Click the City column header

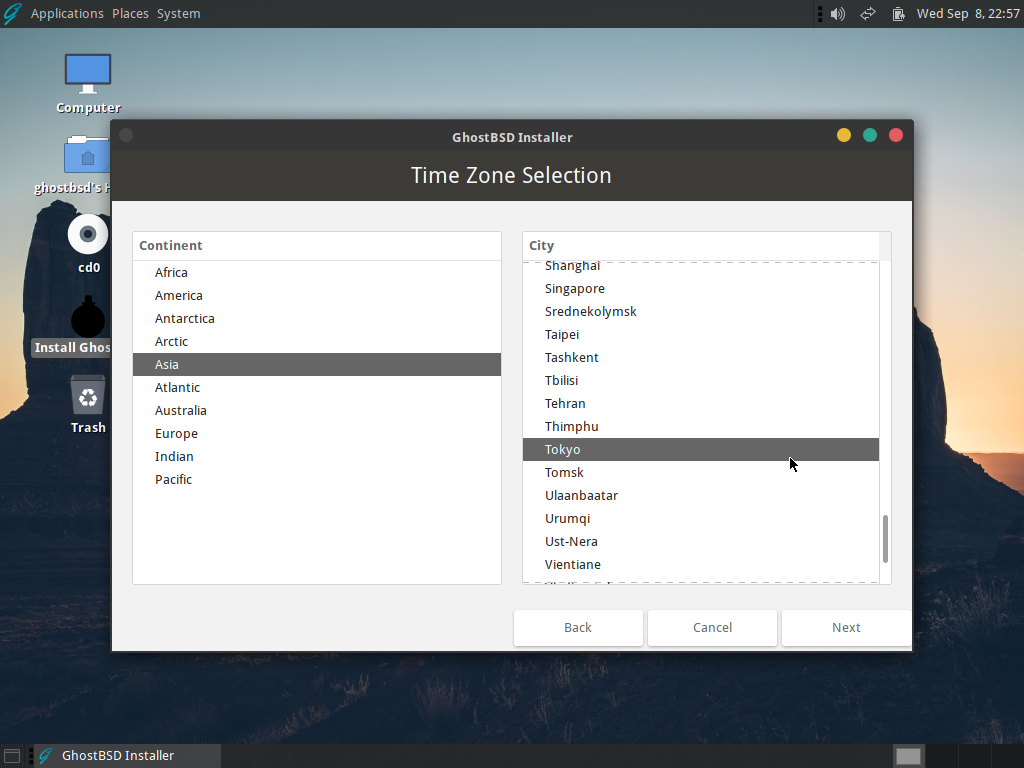click(x=701, y=246)
